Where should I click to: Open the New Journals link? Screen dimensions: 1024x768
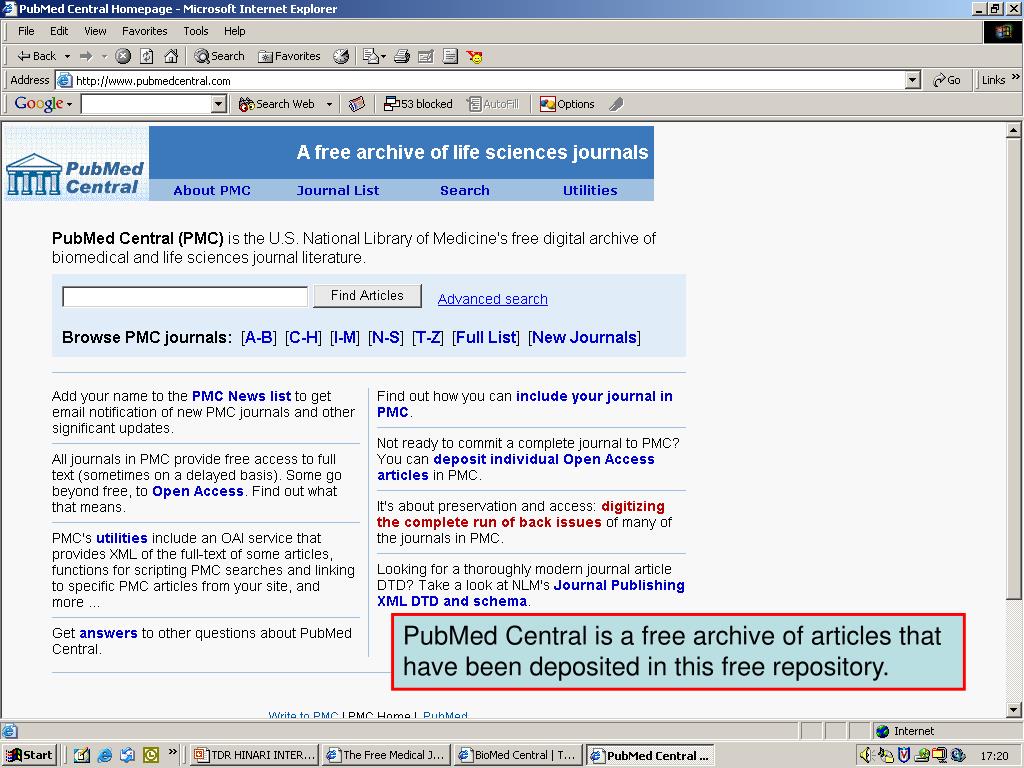tap(584, 338)
